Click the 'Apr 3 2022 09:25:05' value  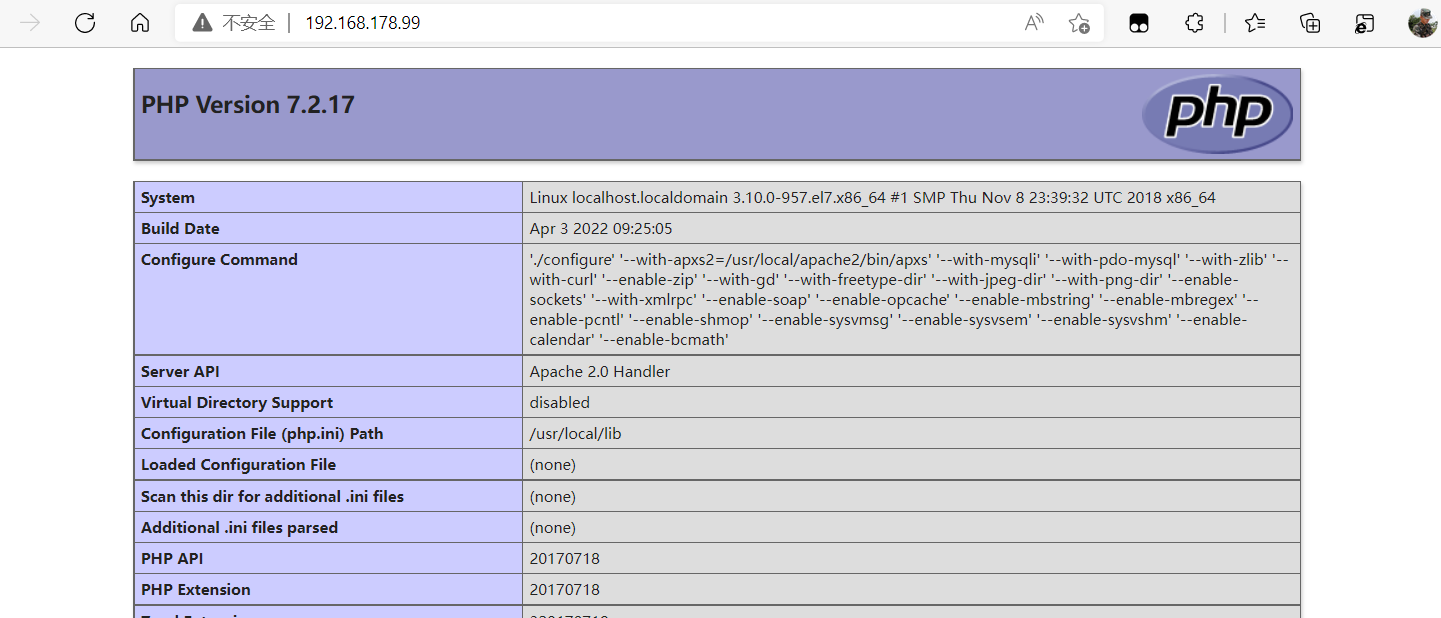click(601, 229)
